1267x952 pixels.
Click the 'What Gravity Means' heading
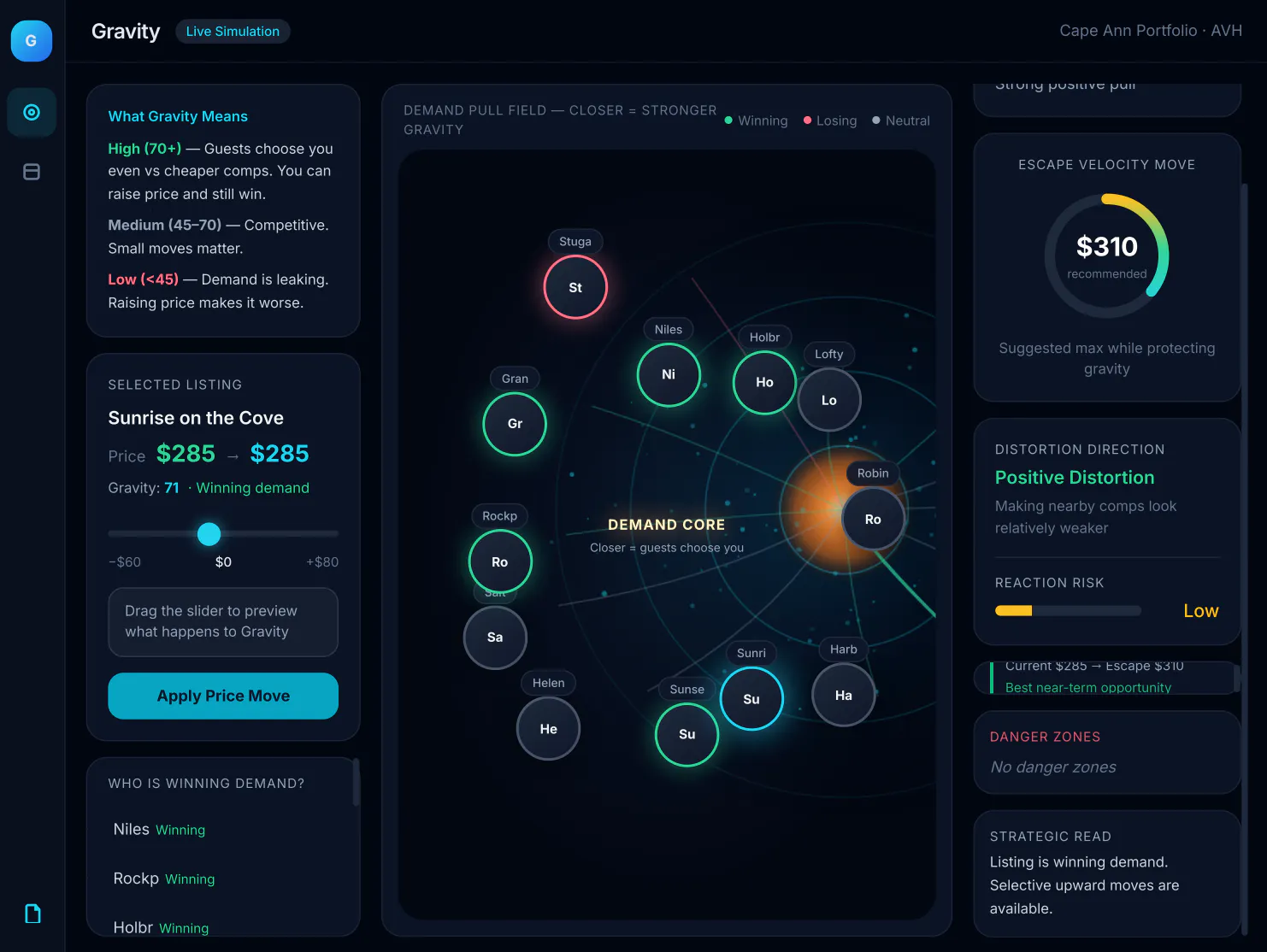[x=178, y=116]
